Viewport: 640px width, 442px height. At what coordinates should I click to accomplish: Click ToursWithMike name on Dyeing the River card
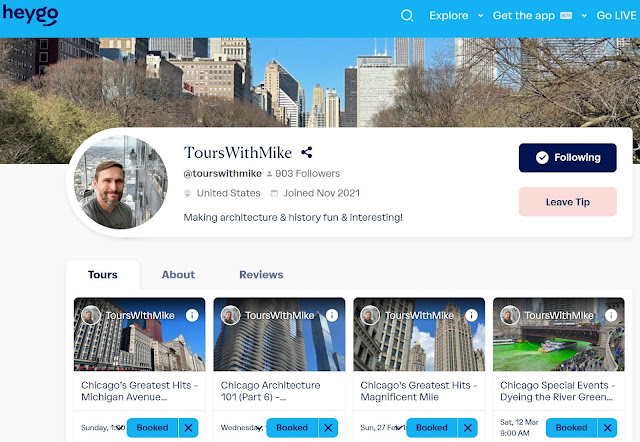tap(559, 315)
